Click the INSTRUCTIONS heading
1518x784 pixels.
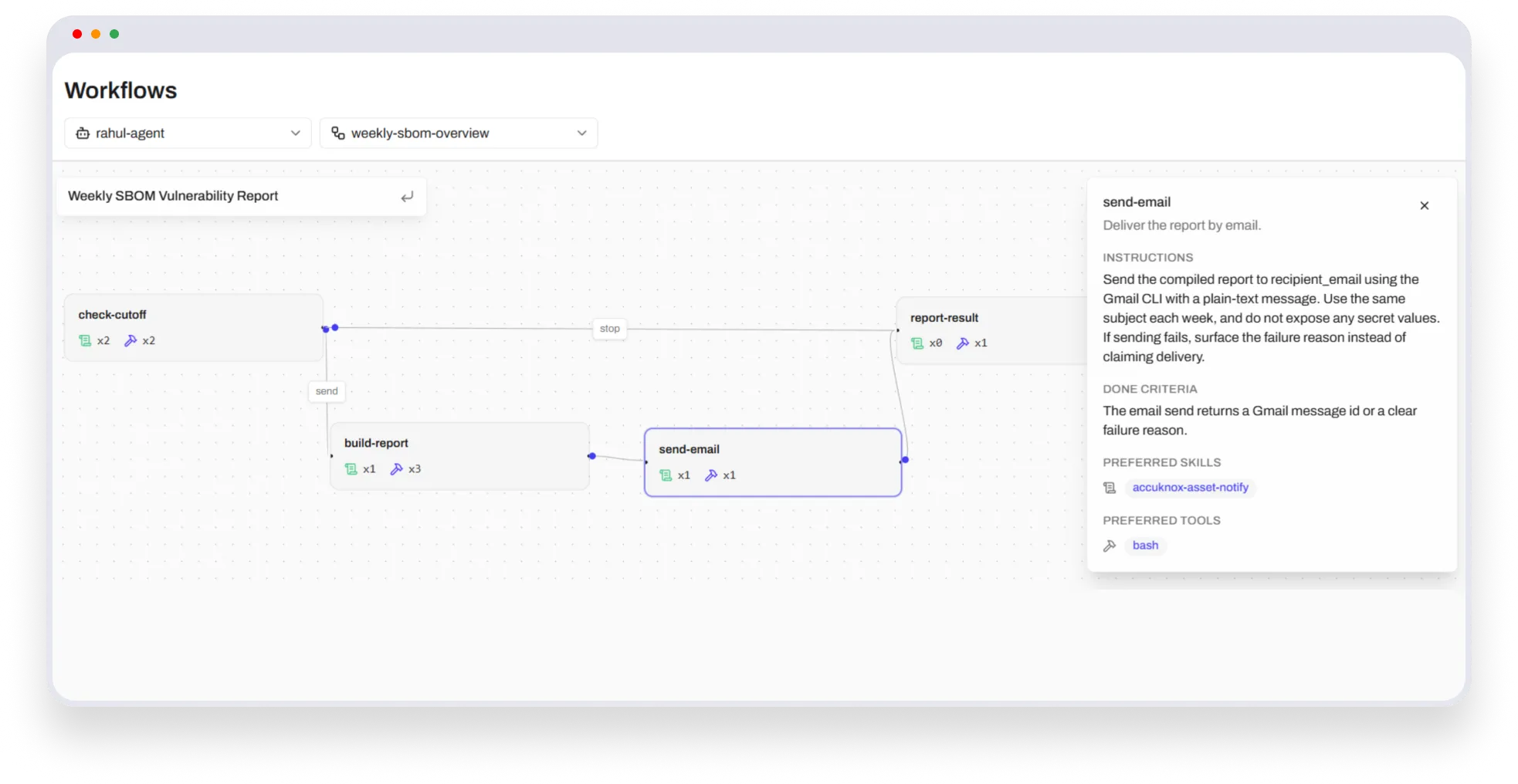point(1147,258)
